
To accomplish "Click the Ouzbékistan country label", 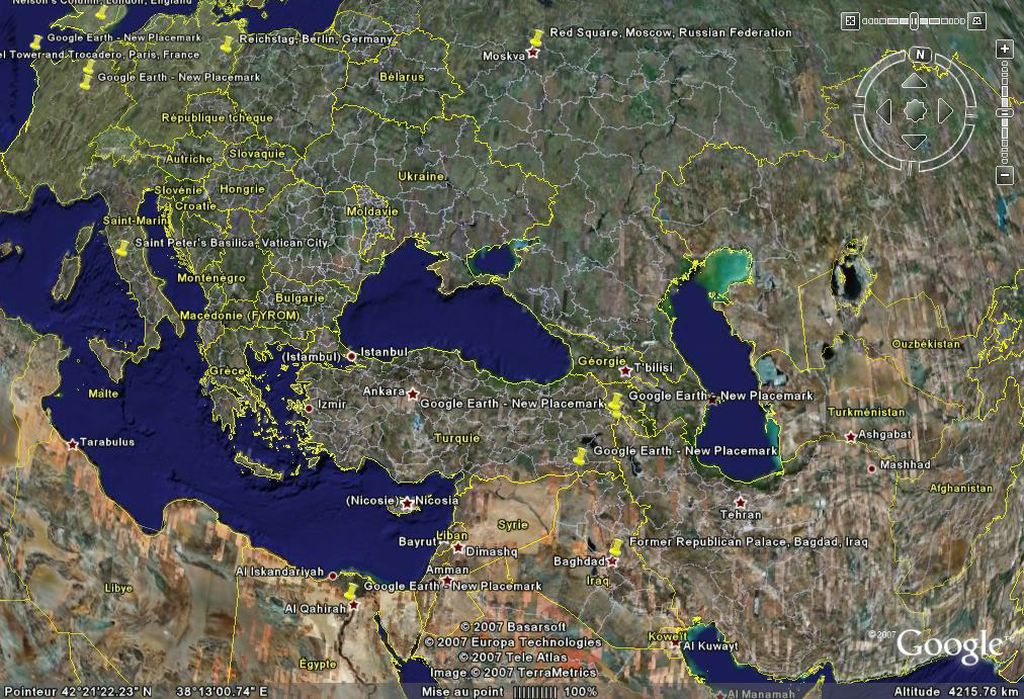I will 926,344.
